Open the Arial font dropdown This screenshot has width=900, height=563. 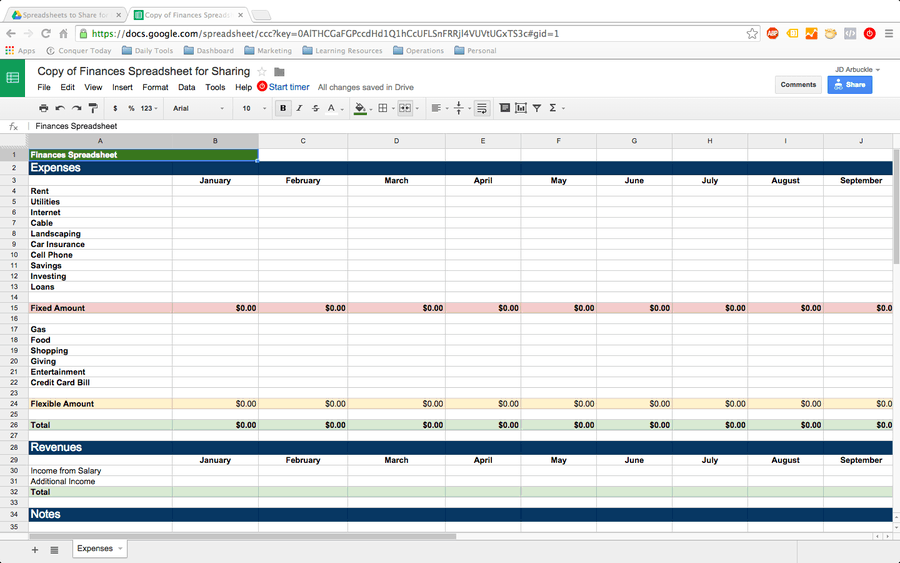tap(198, 108)
